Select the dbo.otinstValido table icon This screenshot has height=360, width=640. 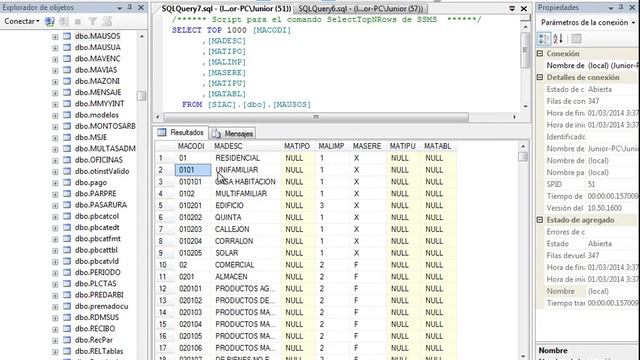(67, 171)
